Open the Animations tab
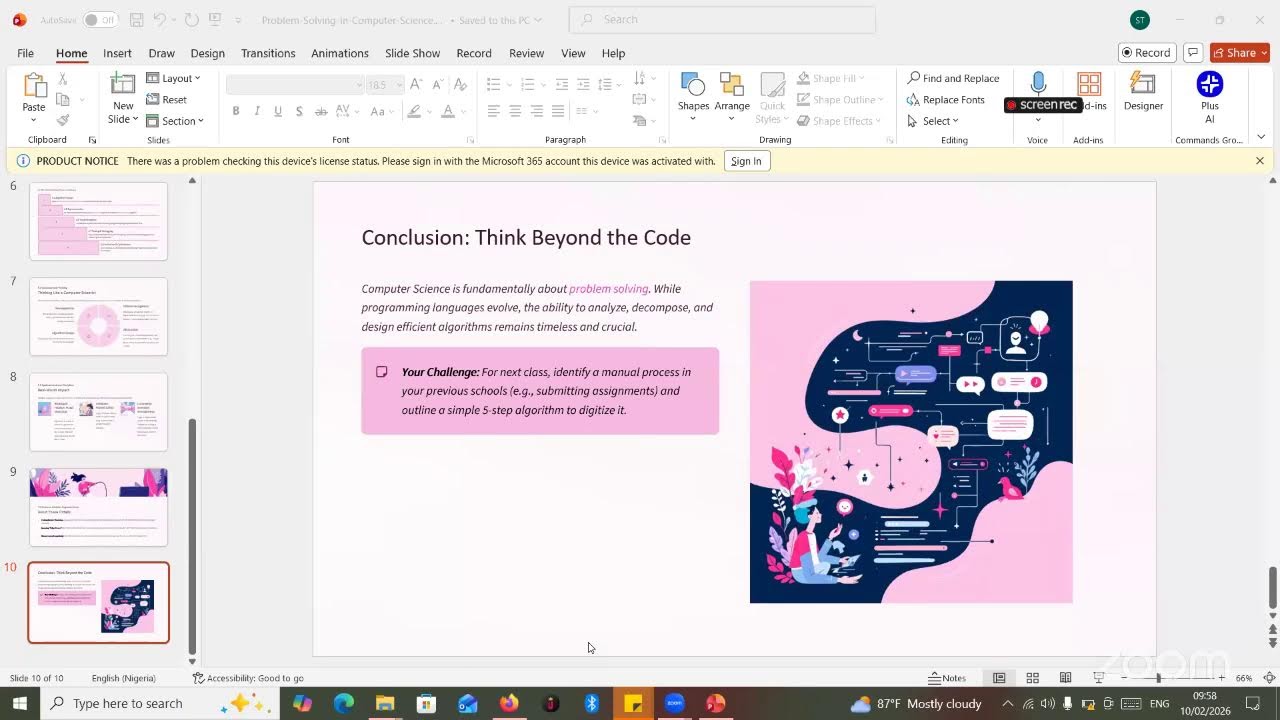Image resolution: width=1280 pixels, height=720 pixels. tap(340, 53)
